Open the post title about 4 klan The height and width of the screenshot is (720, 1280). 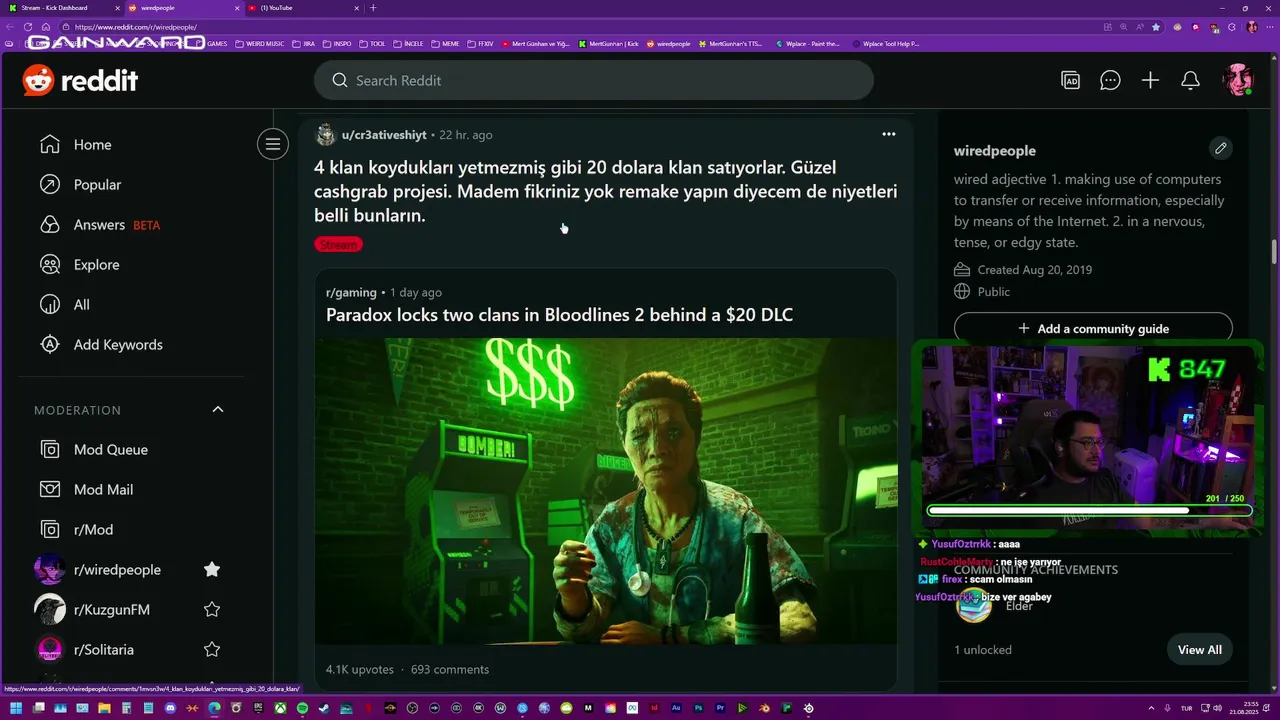coord(606,191)
